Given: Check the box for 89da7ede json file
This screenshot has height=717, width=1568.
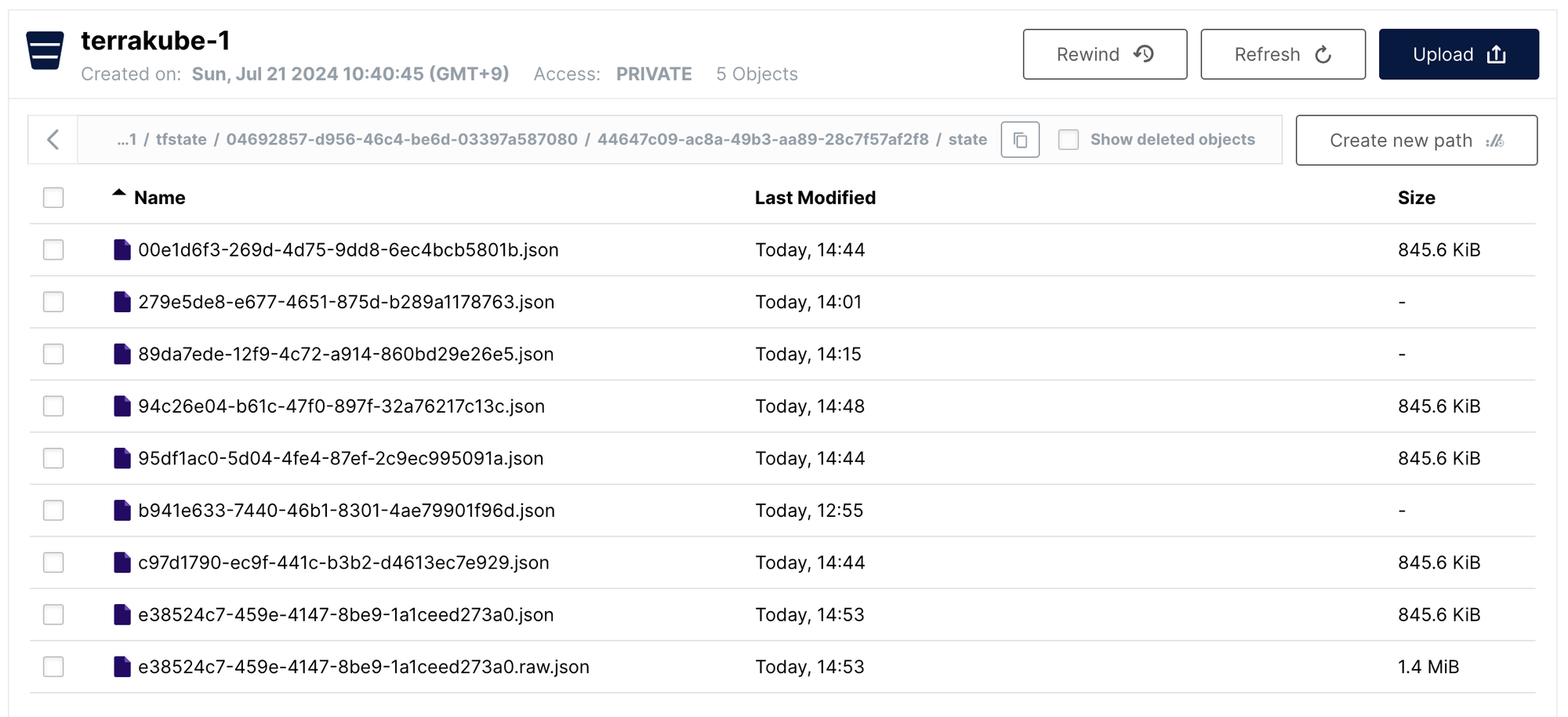Looking at the screenshot, I should click(x=53, y=354).
